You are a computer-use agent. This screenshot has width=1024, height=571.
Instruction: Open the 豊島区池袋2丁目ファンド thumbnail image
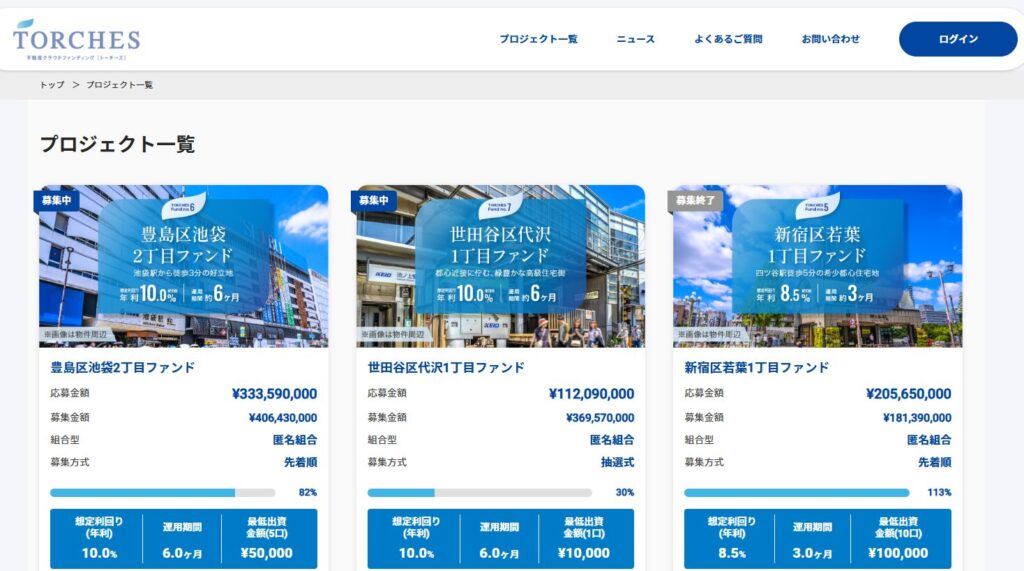coord(183,267)
